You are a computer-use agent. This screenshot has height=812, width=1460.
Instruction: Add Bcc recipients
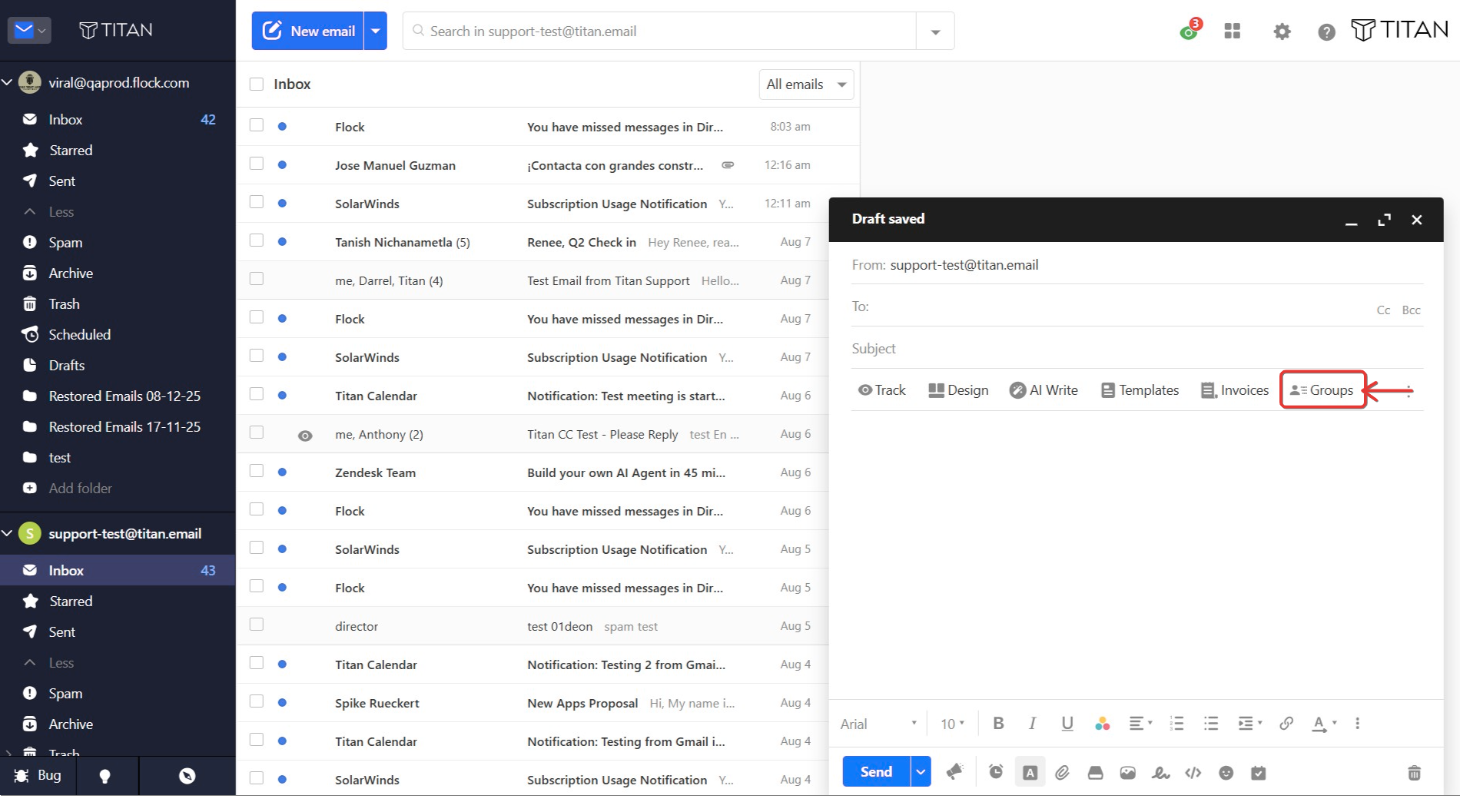pyautogui.click(x=1411, y=310)
